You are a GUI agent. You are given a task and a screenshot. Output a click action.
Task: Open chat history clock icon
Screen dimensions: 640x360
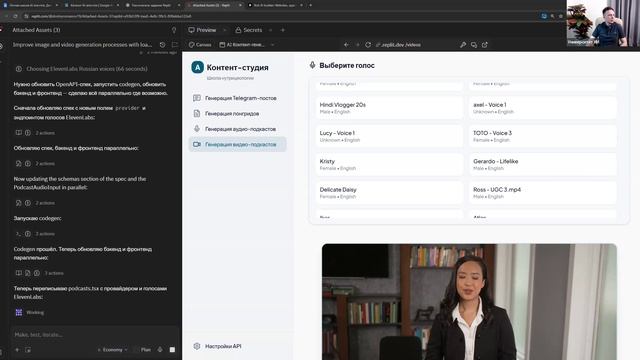pyautogui.click(x=162, y=44)
